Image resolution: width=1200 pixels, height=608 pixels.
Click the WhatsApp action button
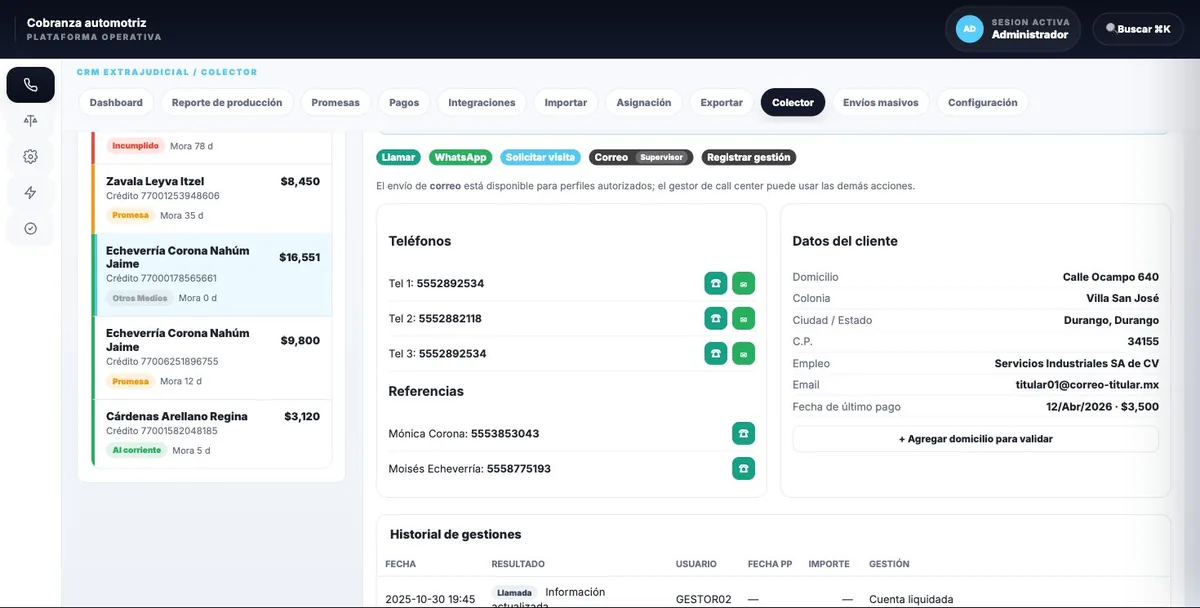click(x=461, y=157)
